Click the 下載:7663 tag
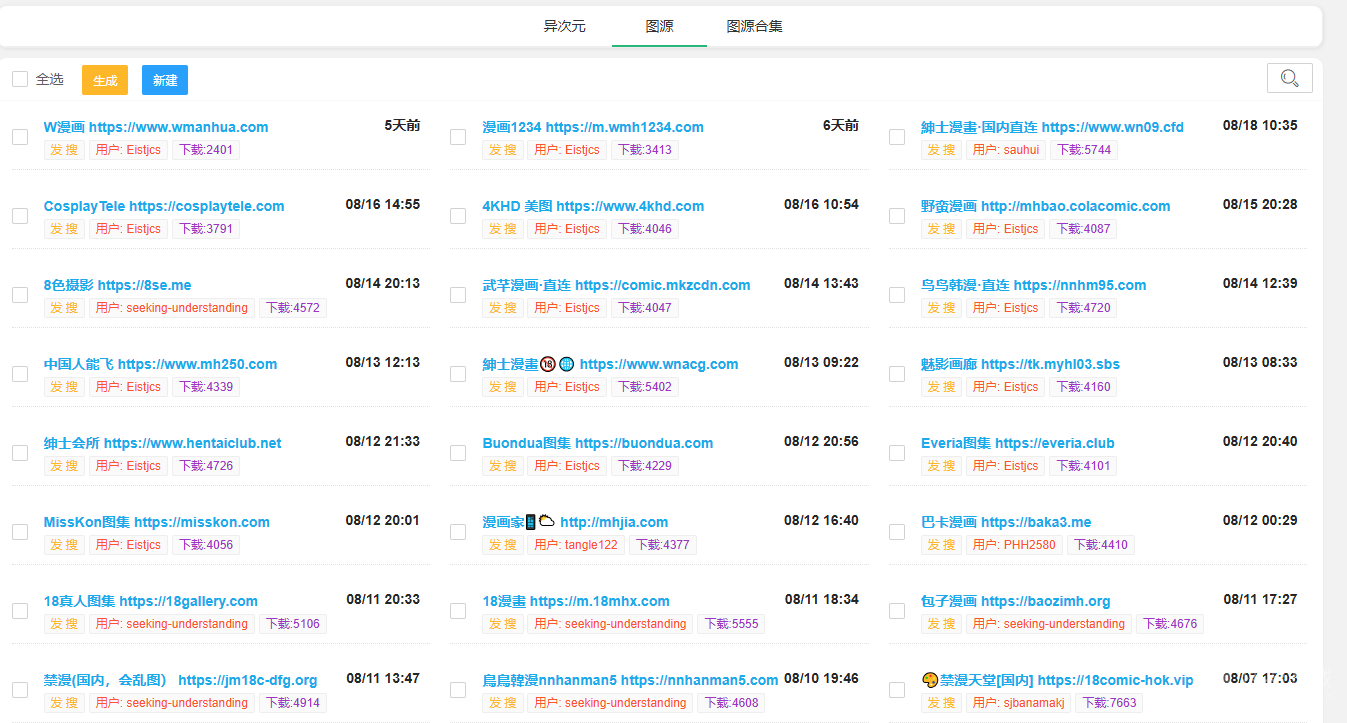Image resolution: width=1347 pixels, height=723 pixels. tap(1111, 703)
